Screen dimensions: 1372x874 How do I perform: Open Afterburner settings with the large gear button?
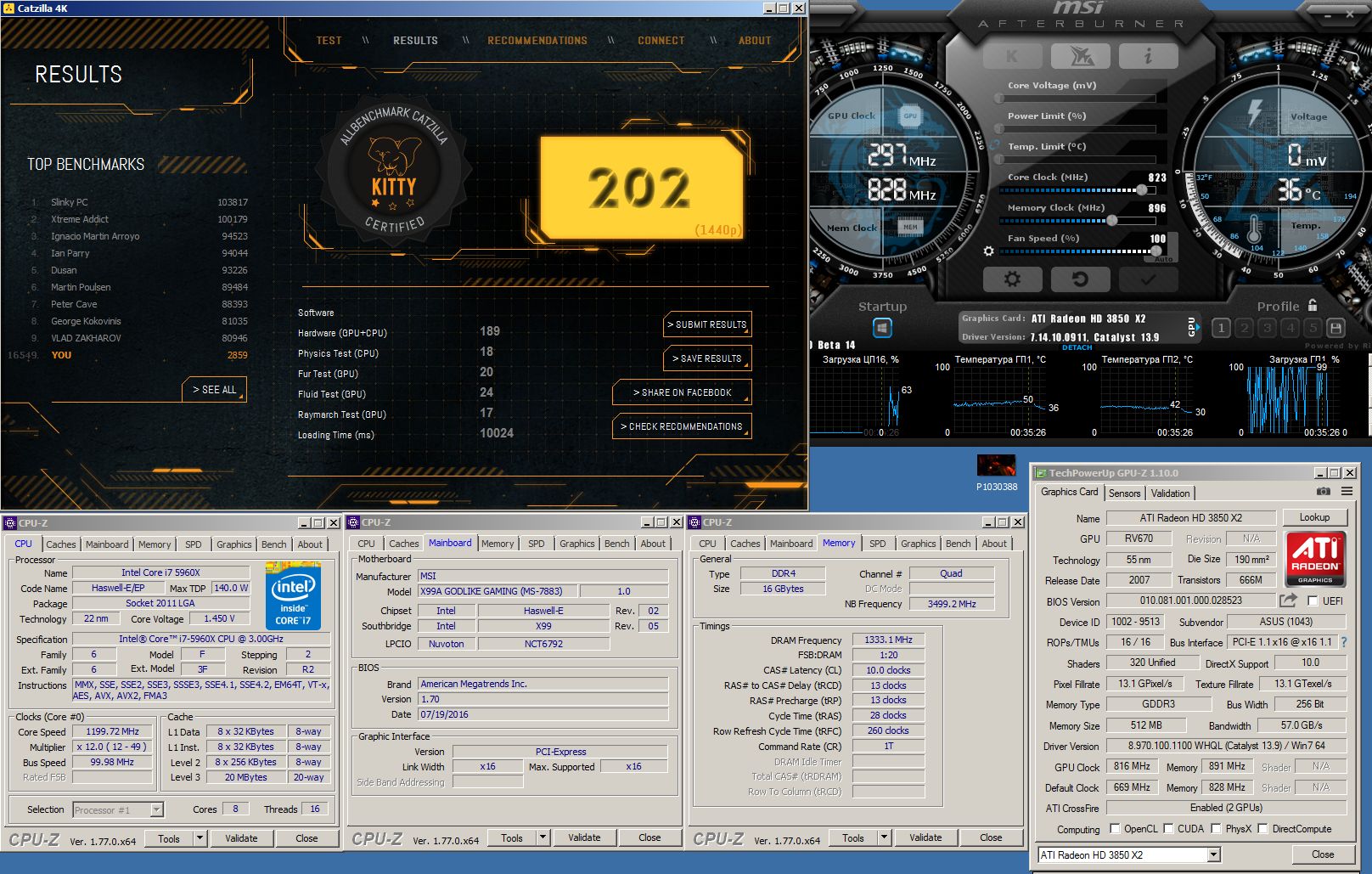[1012, 279]
